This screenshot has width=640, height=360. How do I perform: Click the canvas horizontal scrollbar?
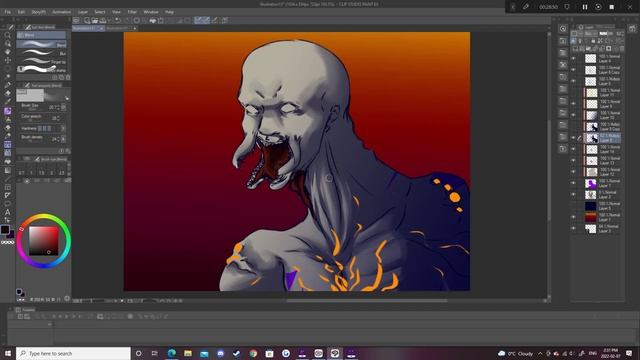(x=367, y=301)
